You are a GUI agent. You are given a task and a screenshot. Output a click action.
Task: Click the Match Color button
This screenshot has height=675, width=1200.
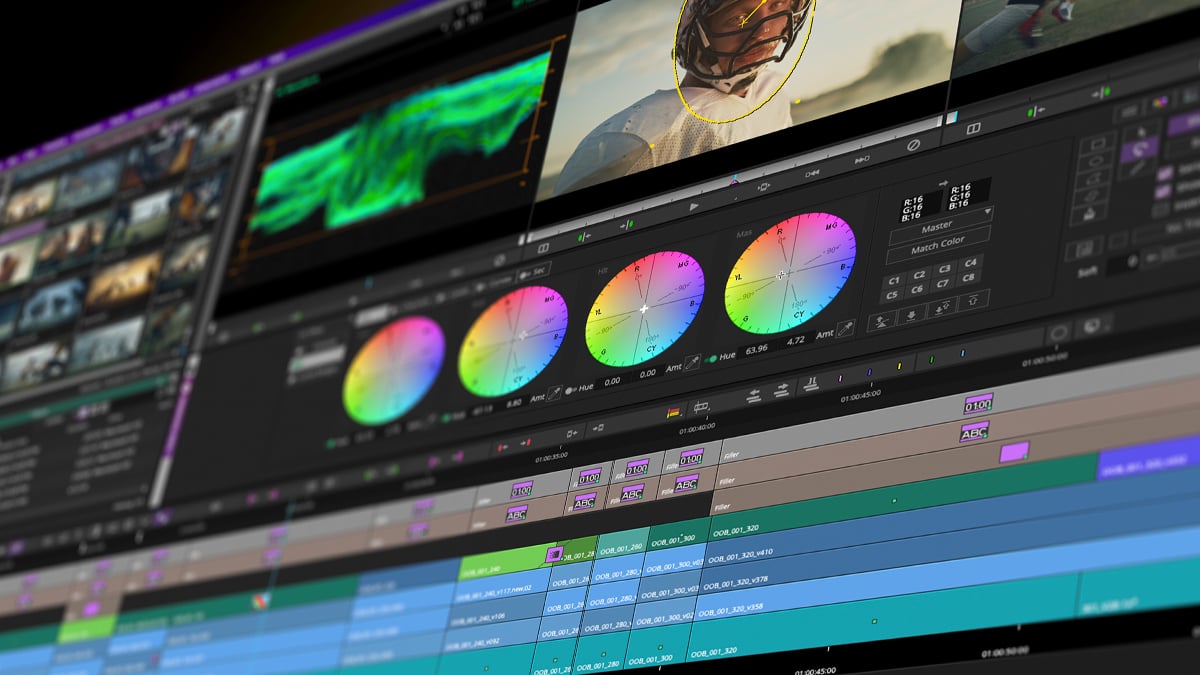click(x=937, y=245)
